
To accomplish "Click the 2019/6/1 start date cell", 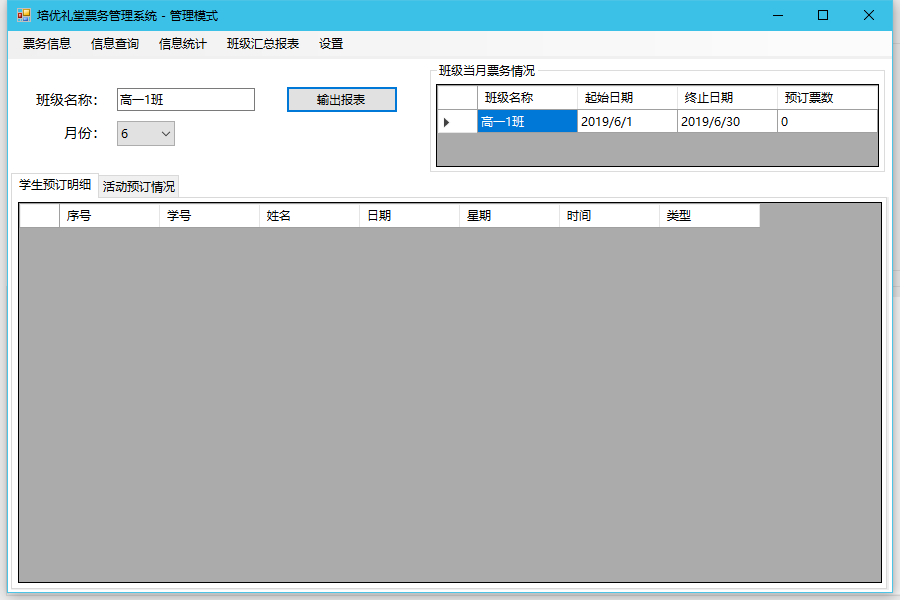I will coord(627,122).
